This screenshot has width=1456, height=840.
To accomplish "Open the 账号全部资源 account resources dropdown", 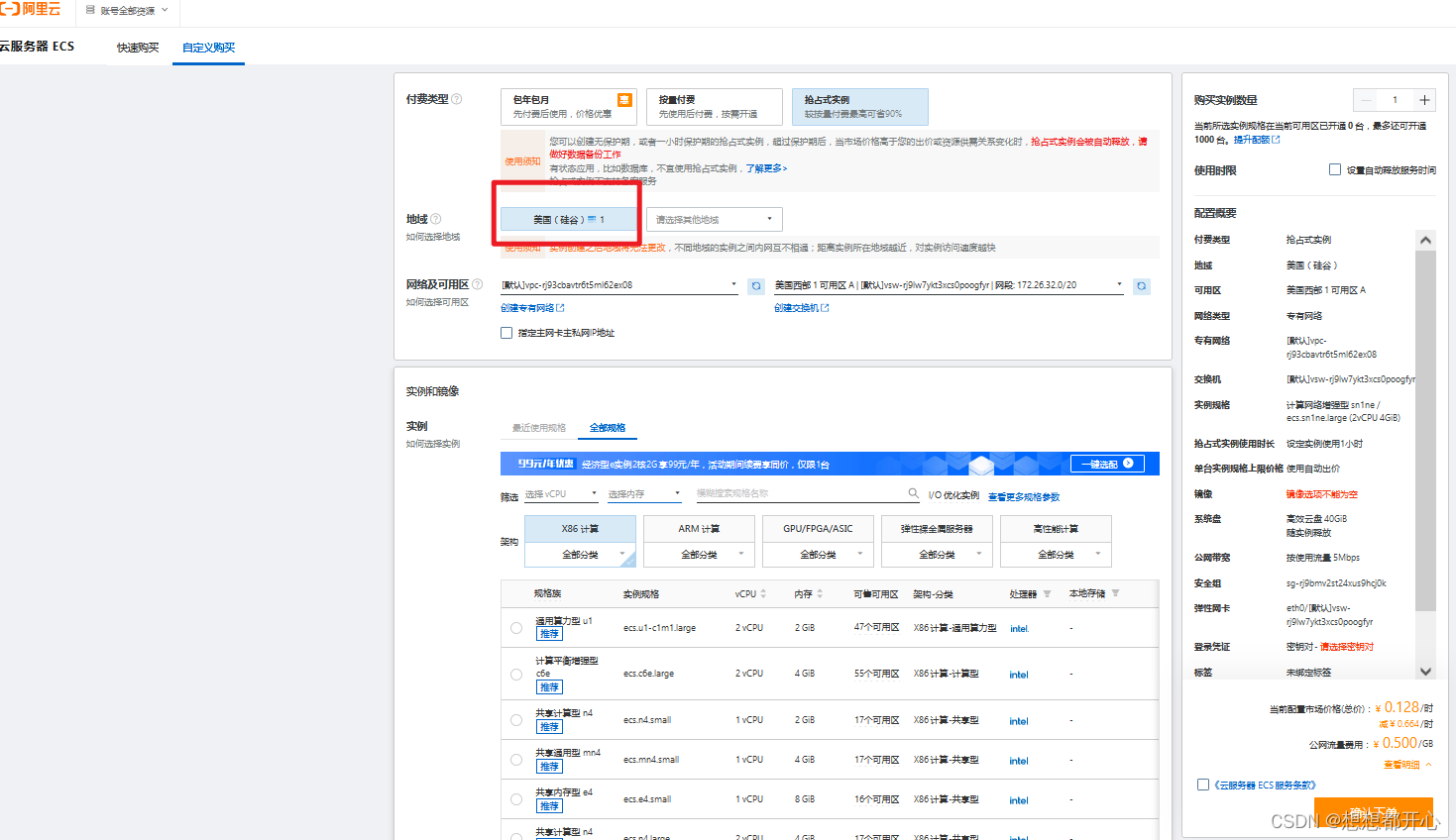I will tap(128, 11).
